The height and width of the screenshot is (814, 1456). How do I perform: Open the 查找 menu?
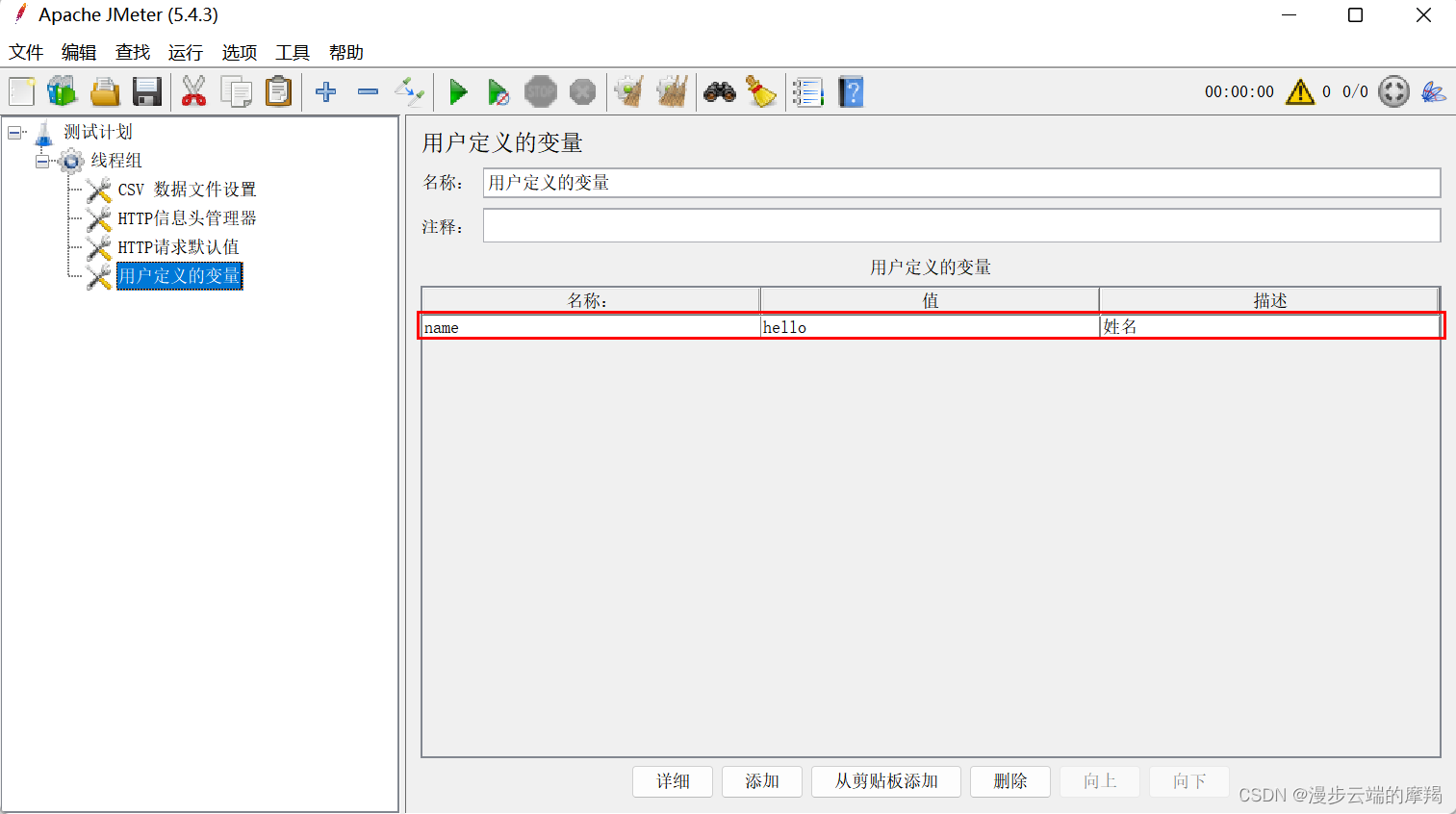(x=133, y=52)
